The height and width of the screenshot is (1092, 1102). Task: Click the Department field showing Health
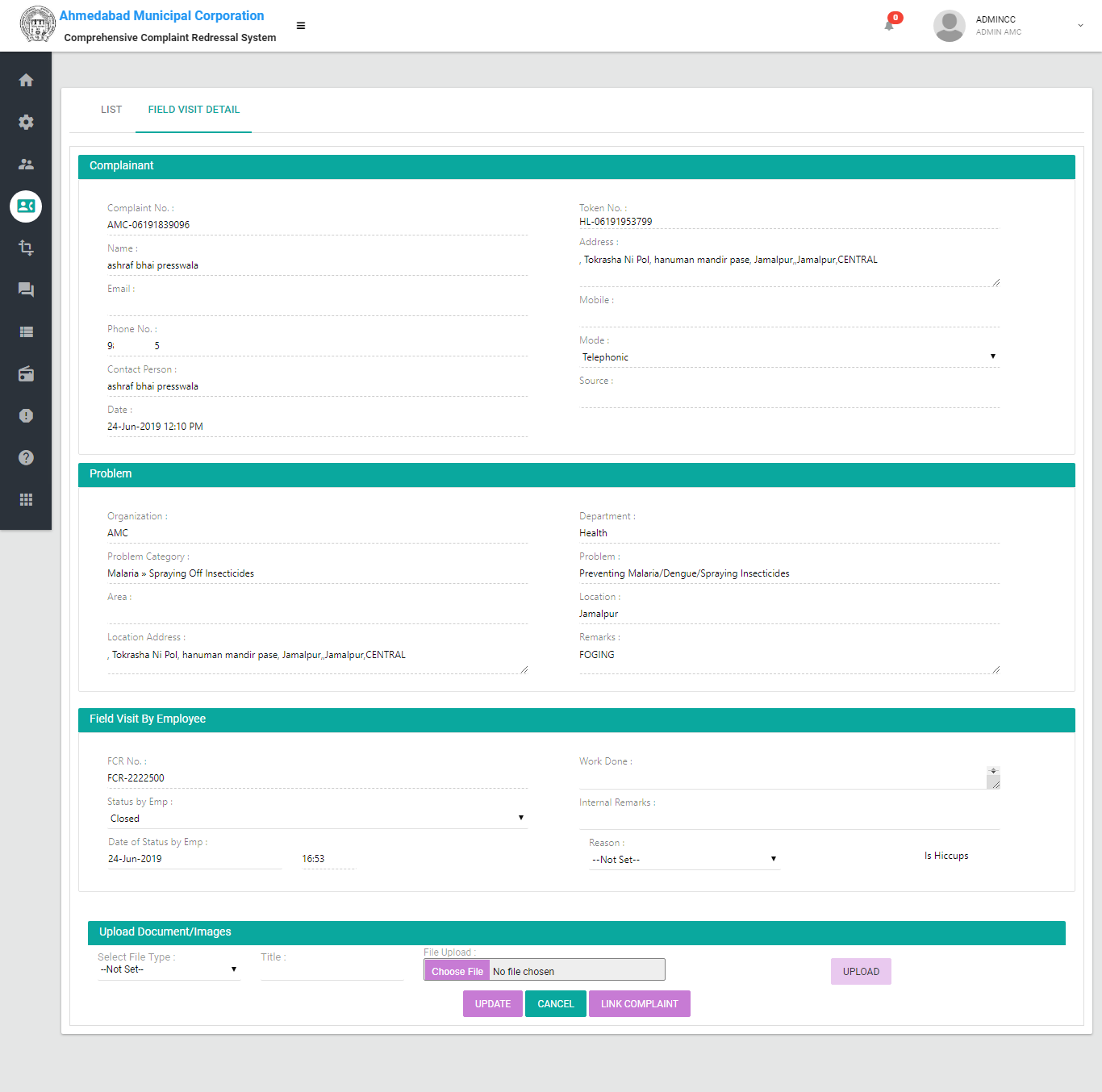coord(789,533)
